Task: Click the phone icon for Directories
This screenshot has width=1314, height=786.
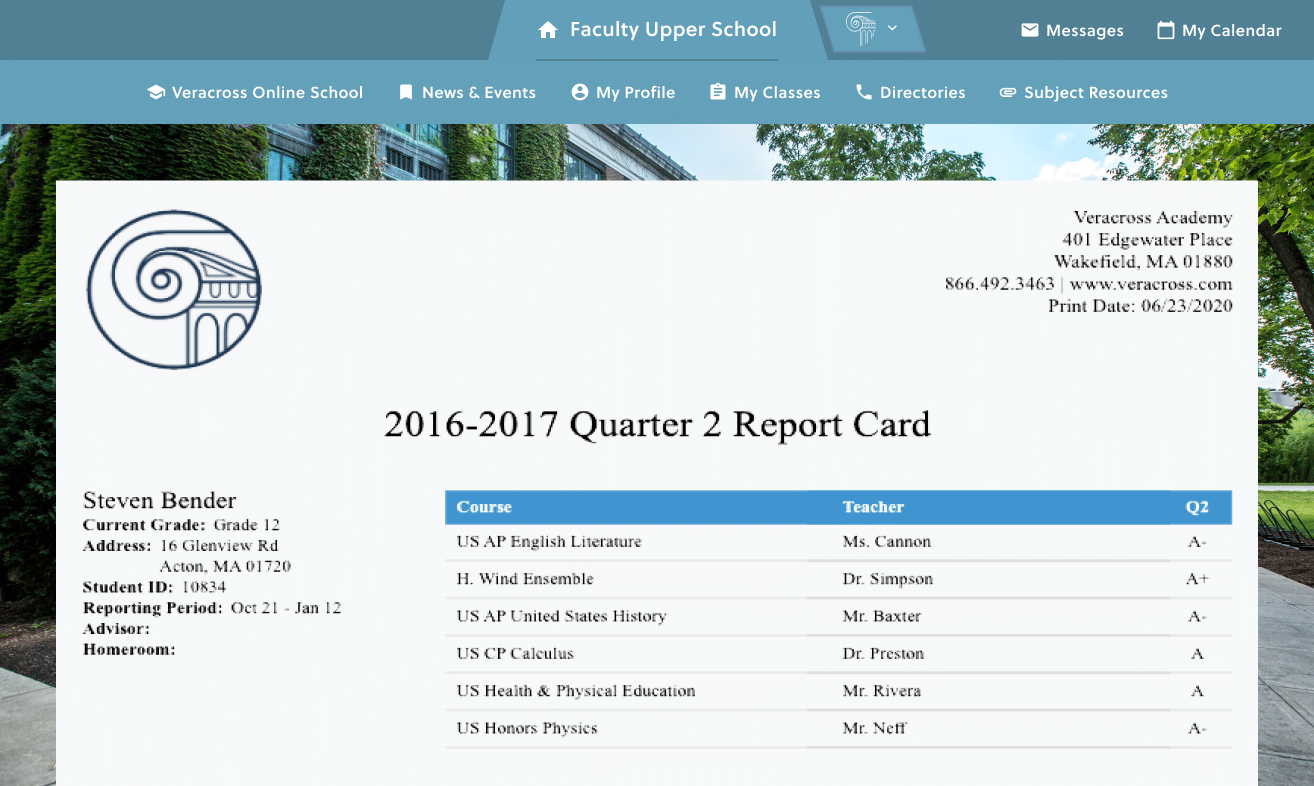Action: point(864,92)
